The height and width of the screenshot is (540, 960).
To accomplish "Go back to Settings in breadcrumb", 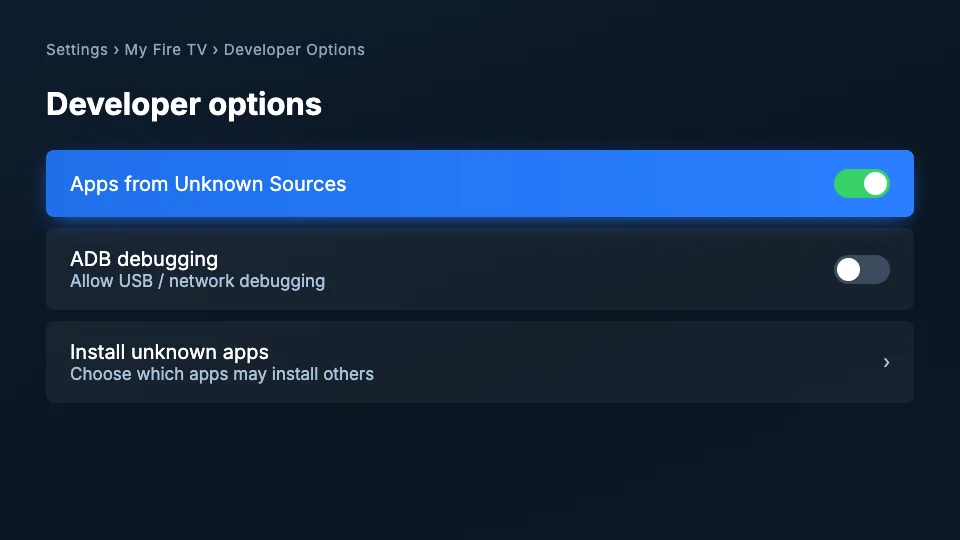I will click(x=77, y=50).
